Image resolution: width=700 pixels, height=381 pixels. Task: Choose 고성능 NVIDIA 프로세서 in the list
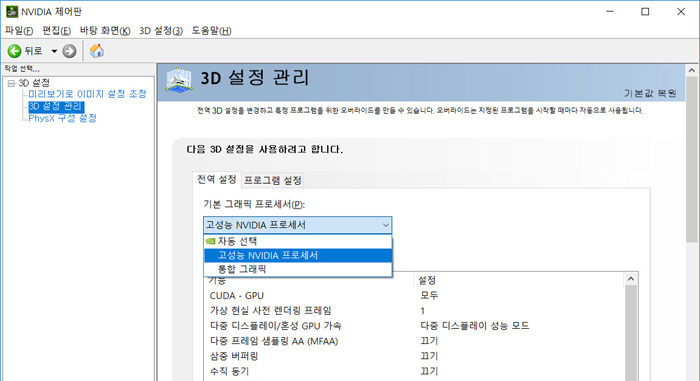coord(298,255)
